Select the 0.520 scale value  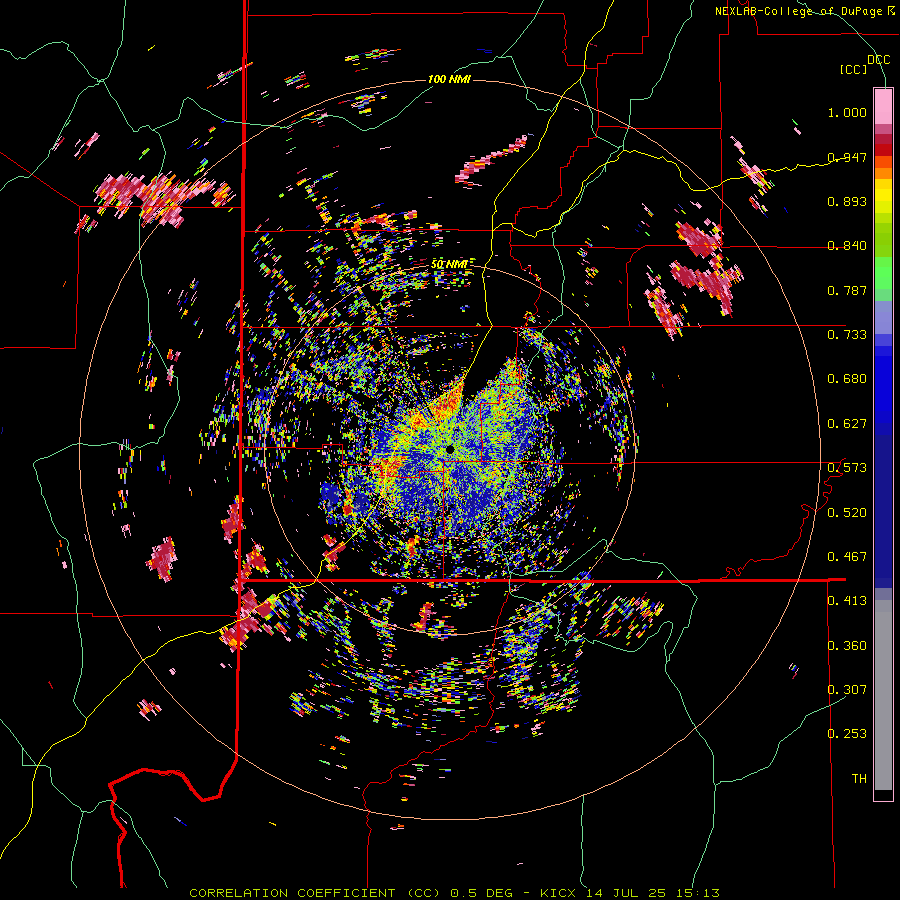click(x=847, y=513)
